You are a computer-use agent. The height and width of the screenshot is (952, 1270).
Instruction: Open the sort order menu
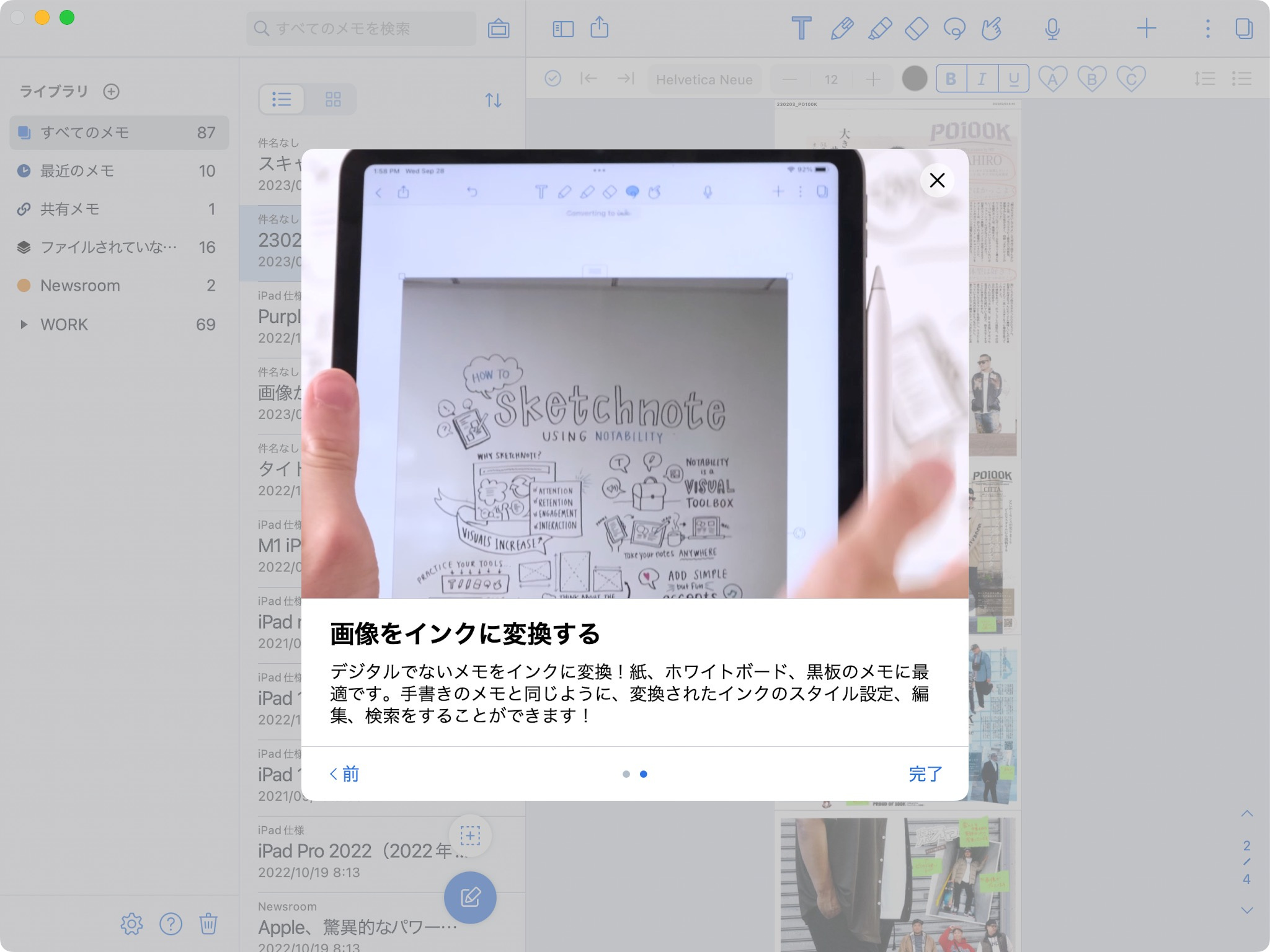pos(493,100)
